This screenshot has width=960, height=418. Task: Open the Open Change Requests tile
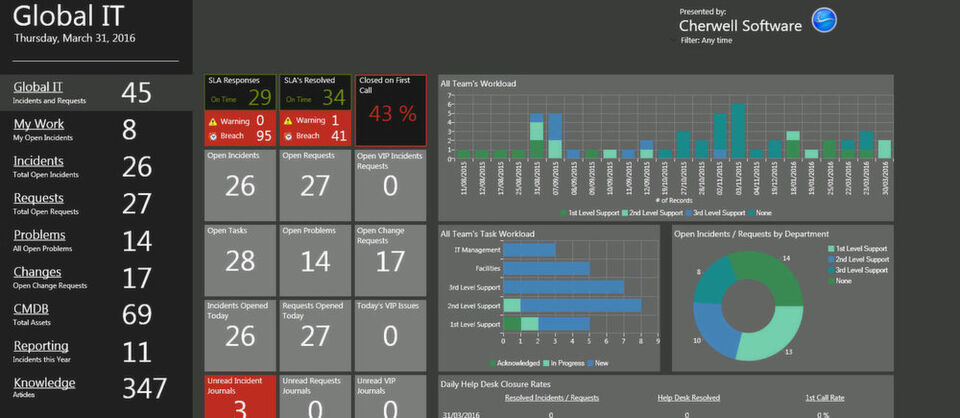coord(391,261)
